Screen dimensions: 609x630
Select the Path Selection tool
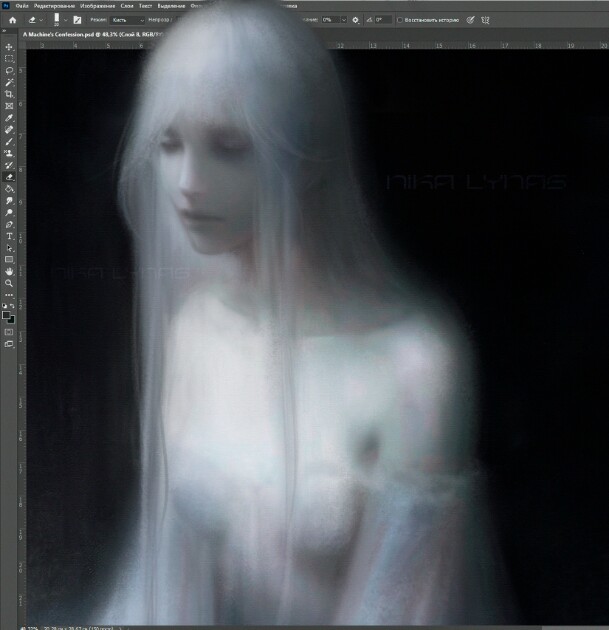tap(9, 248)
